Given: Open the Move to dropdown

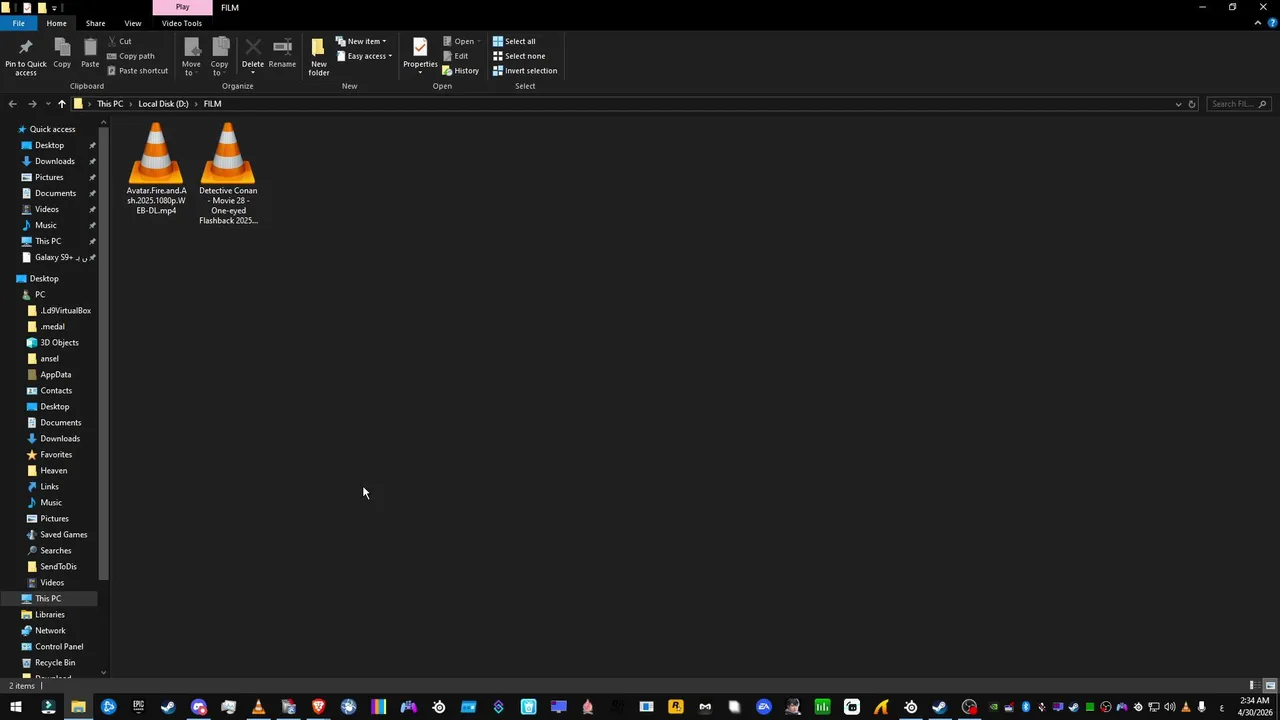Looking at the screenshot, I should tap(191, 57).
